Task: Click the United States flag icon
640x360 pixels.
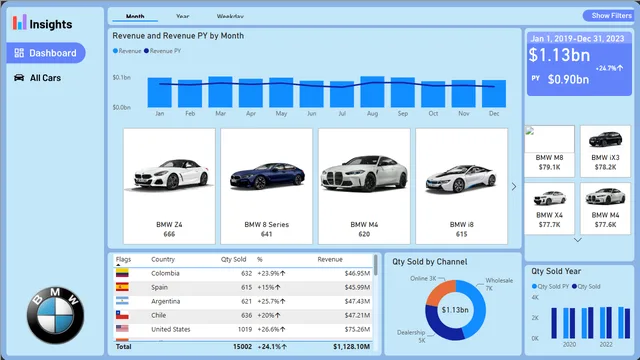Action: [x=122, y=329]
